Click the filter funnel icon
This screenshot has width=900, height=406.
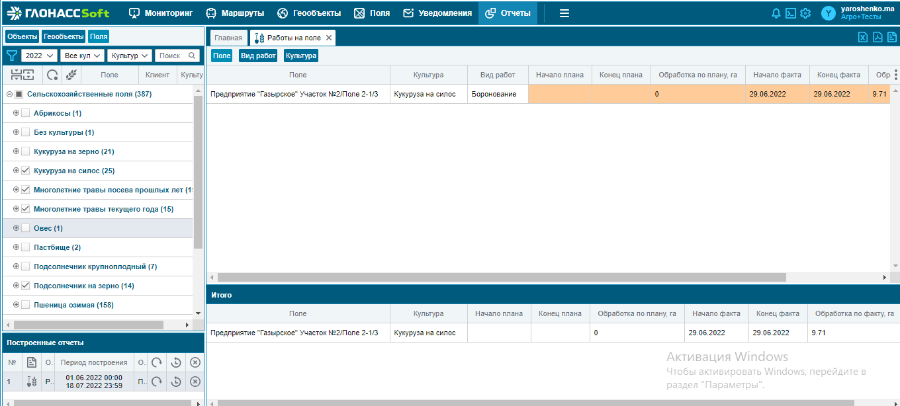[12, 56]
